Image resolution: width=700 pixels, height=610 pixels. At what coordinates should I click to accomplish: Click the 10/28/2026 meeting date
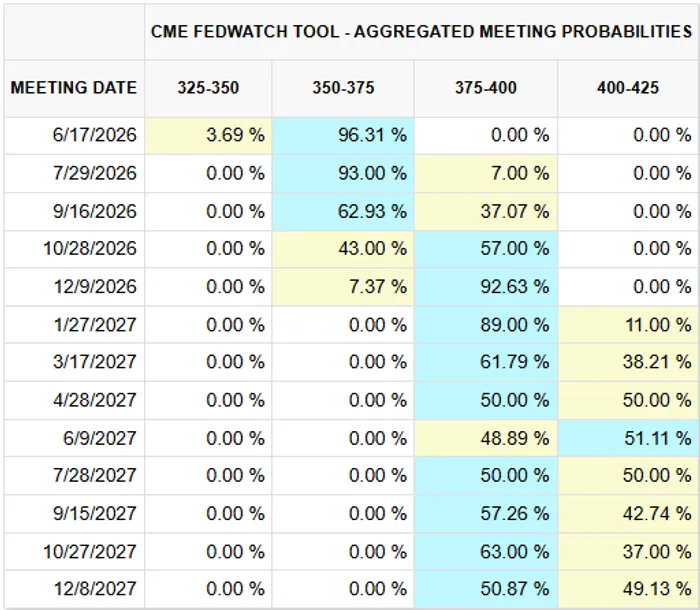tap(90, 248)
